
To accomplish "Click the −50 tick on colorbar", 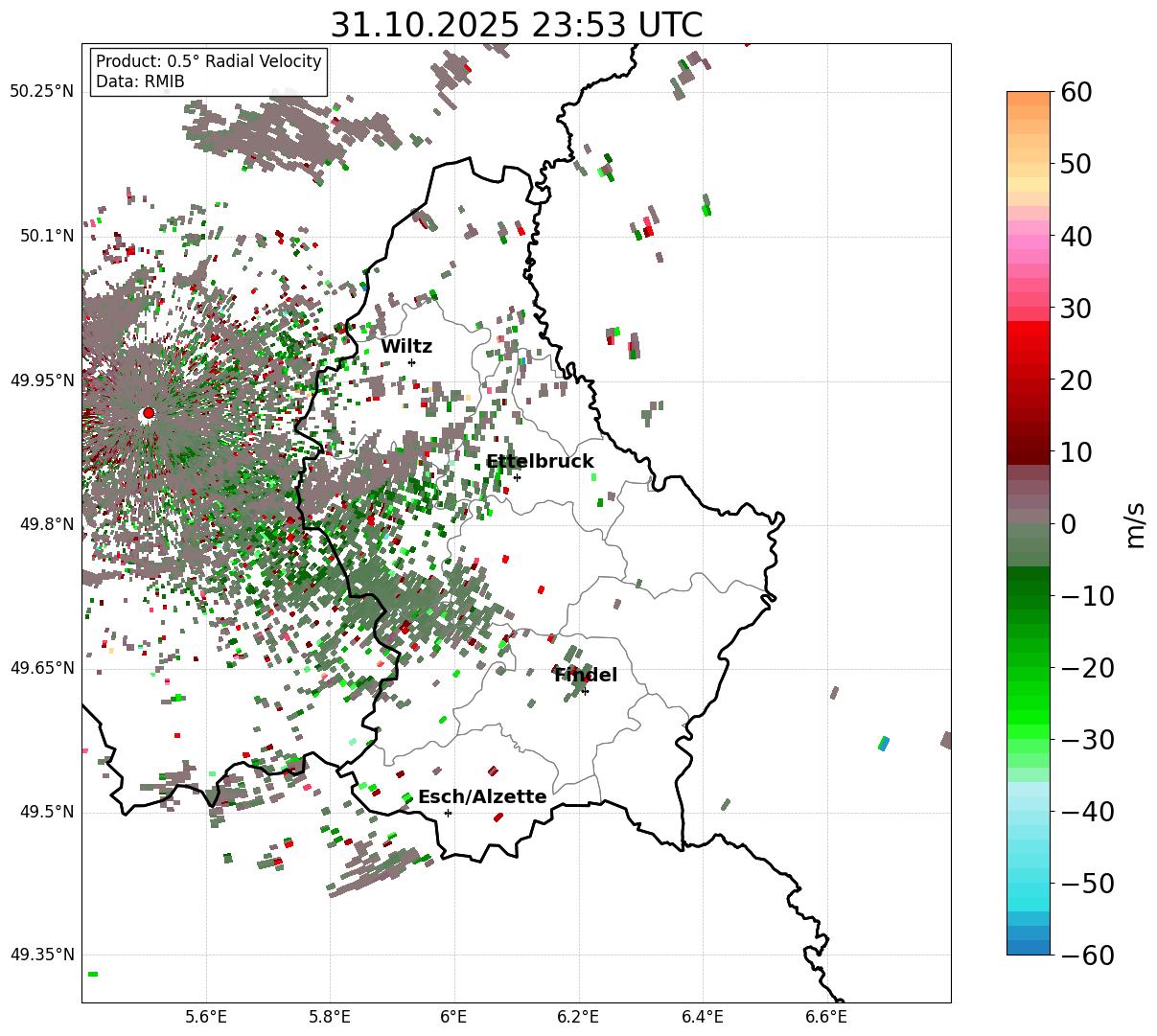I will (1087, 884).
